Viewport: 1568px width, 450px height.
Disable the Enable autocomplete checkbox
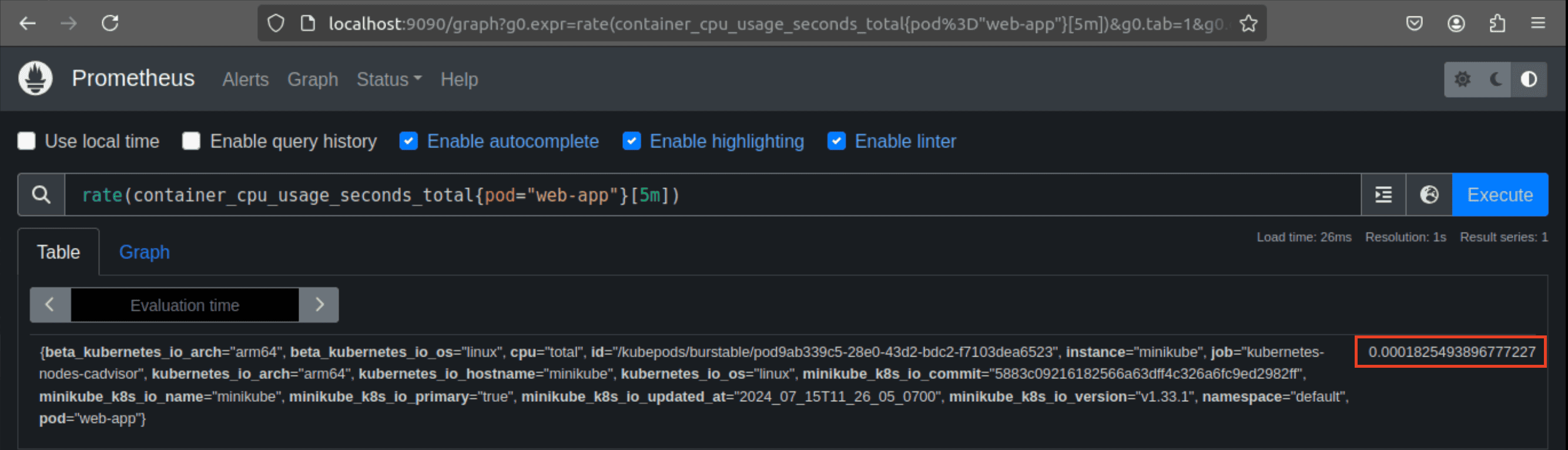(x=408, y=141)
